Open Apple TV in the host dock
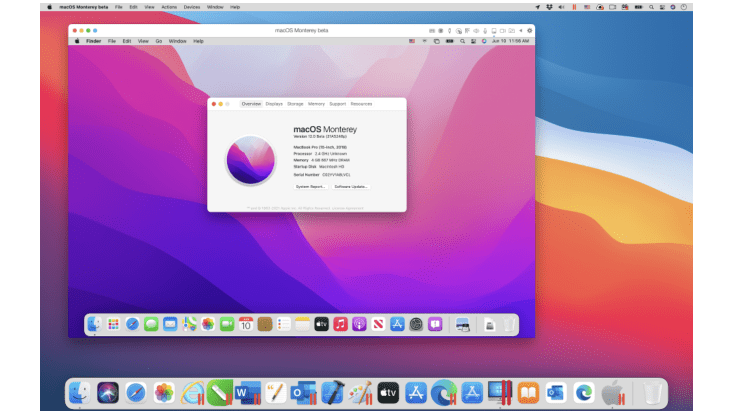 (x=388, y=393)
